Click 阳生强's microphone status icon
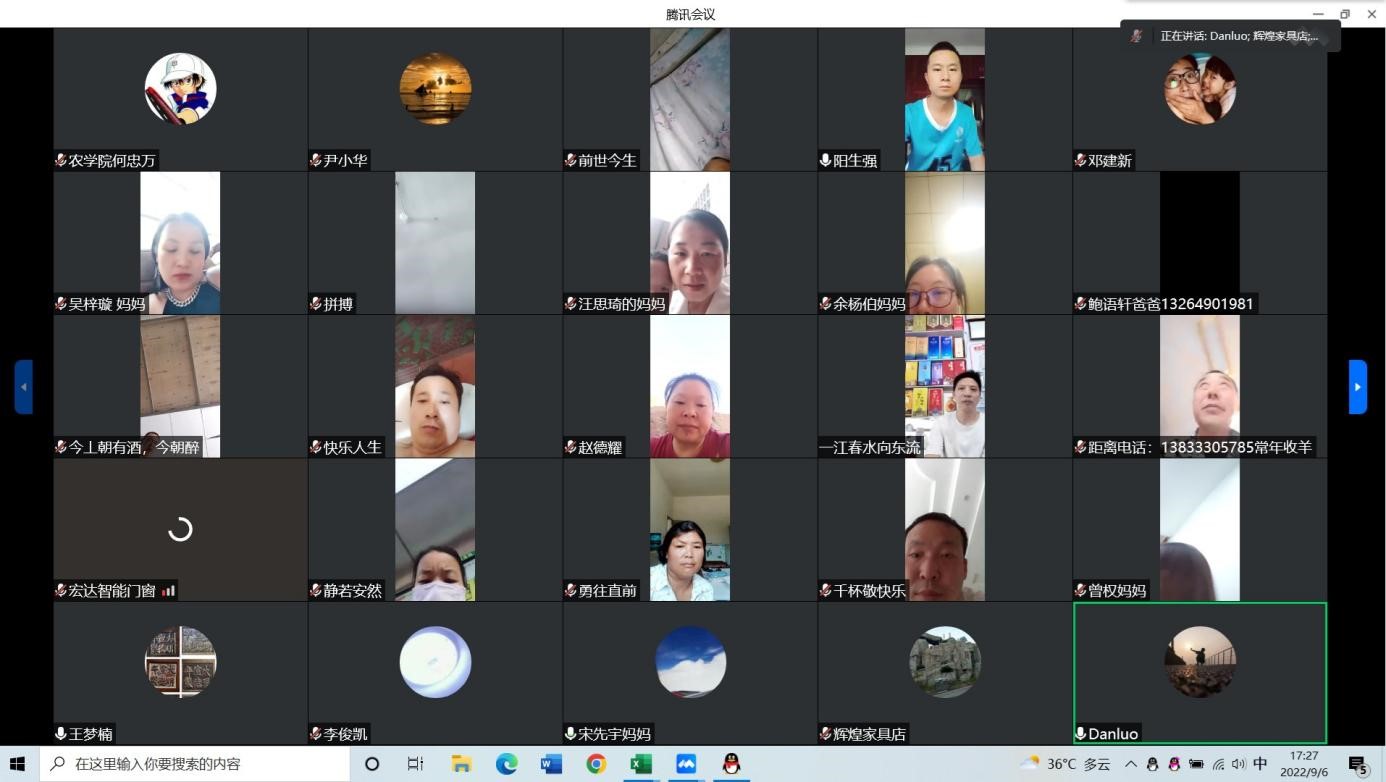 click(825, 160)
